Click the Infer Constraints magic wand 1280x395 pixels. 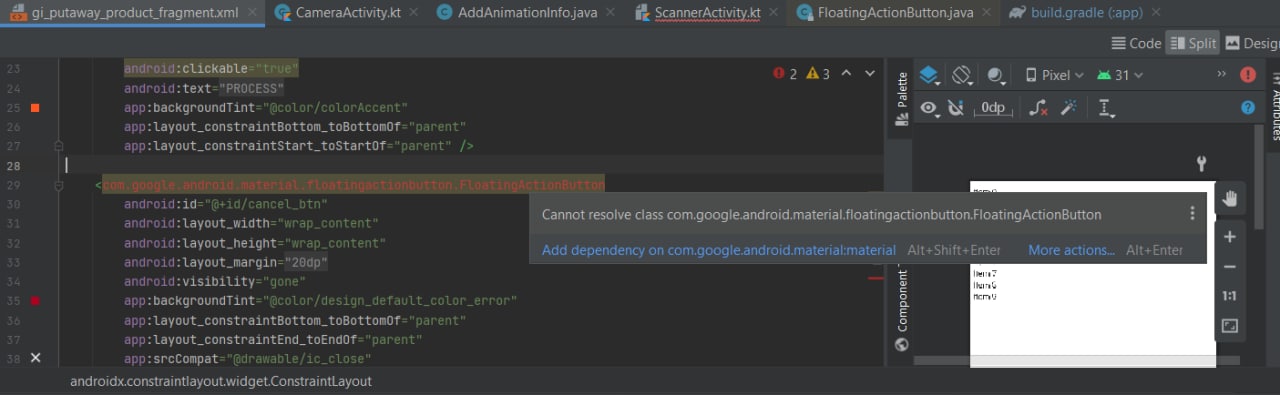(x=1068, y=108)
